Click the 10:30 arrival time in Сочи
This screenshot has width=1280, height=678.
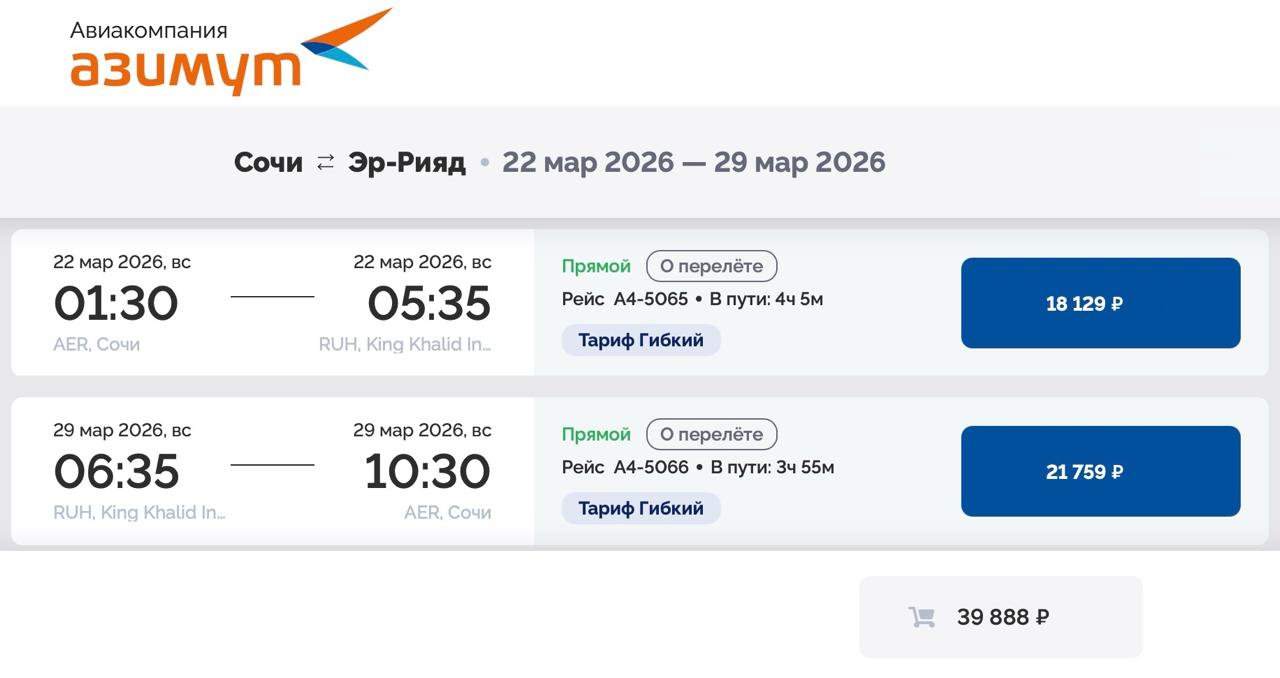click(x=427, y=471)
